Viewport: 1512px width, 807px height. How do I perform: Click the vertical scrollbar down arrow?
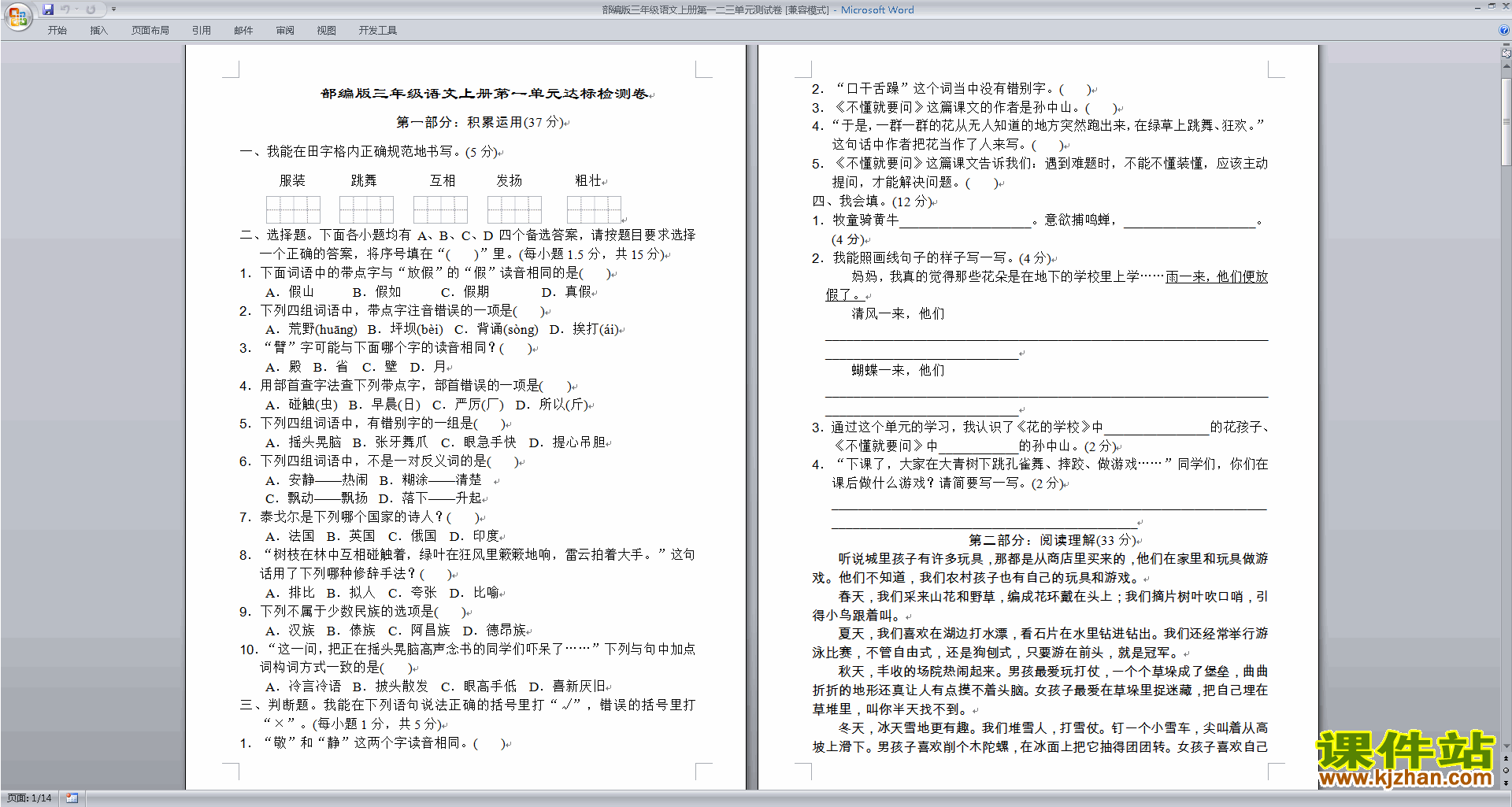pos(1506,746)
